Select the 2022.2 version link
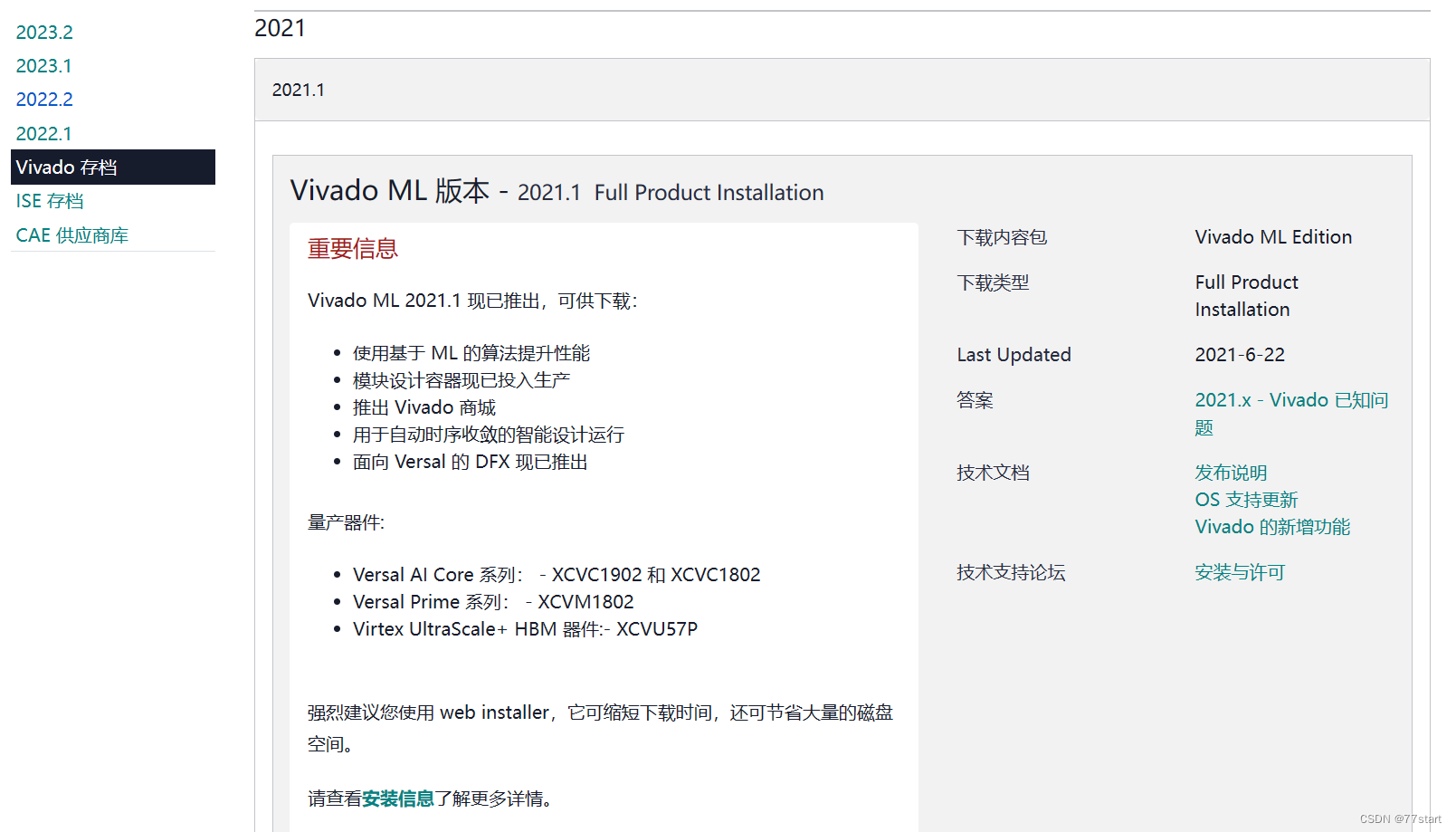The width and height of the screenshot is (1456, 832). click(x=43, y=99)
